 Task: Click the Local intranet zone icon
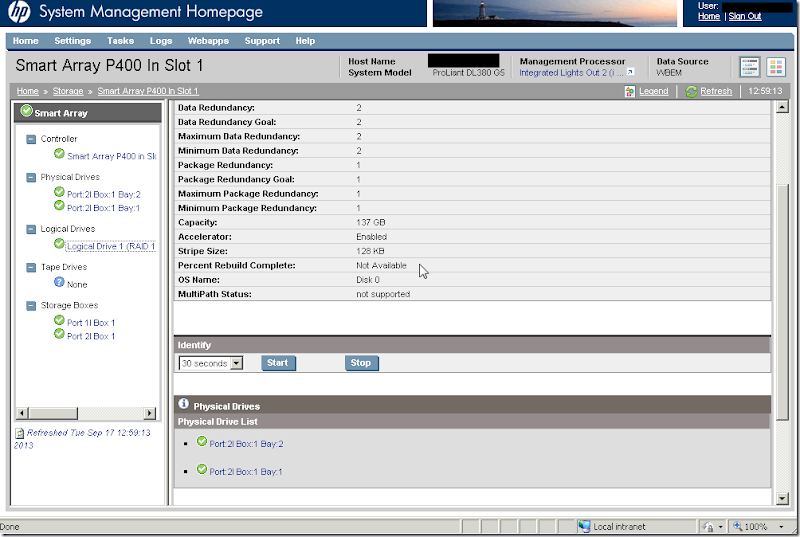(x=585, y=526)
